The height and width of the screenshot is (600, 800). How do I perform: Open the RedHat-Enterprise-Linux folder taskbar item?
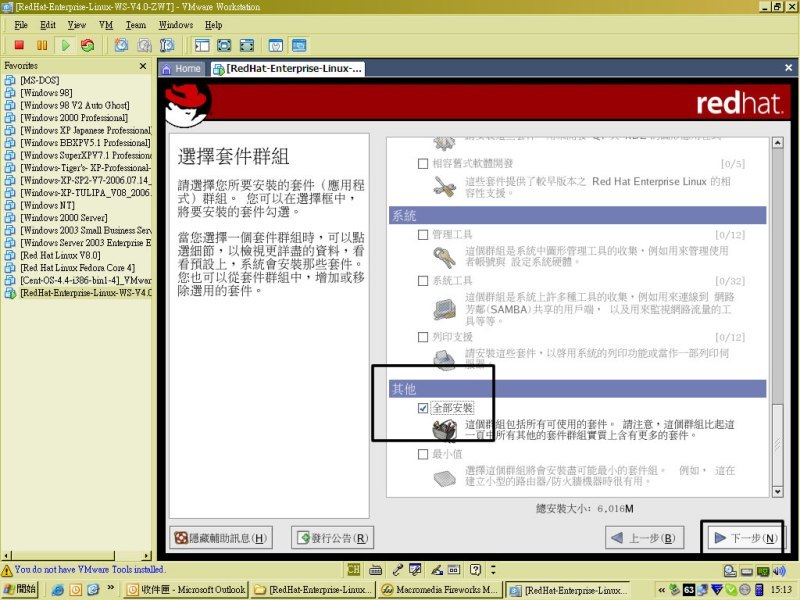click(313, 590)
